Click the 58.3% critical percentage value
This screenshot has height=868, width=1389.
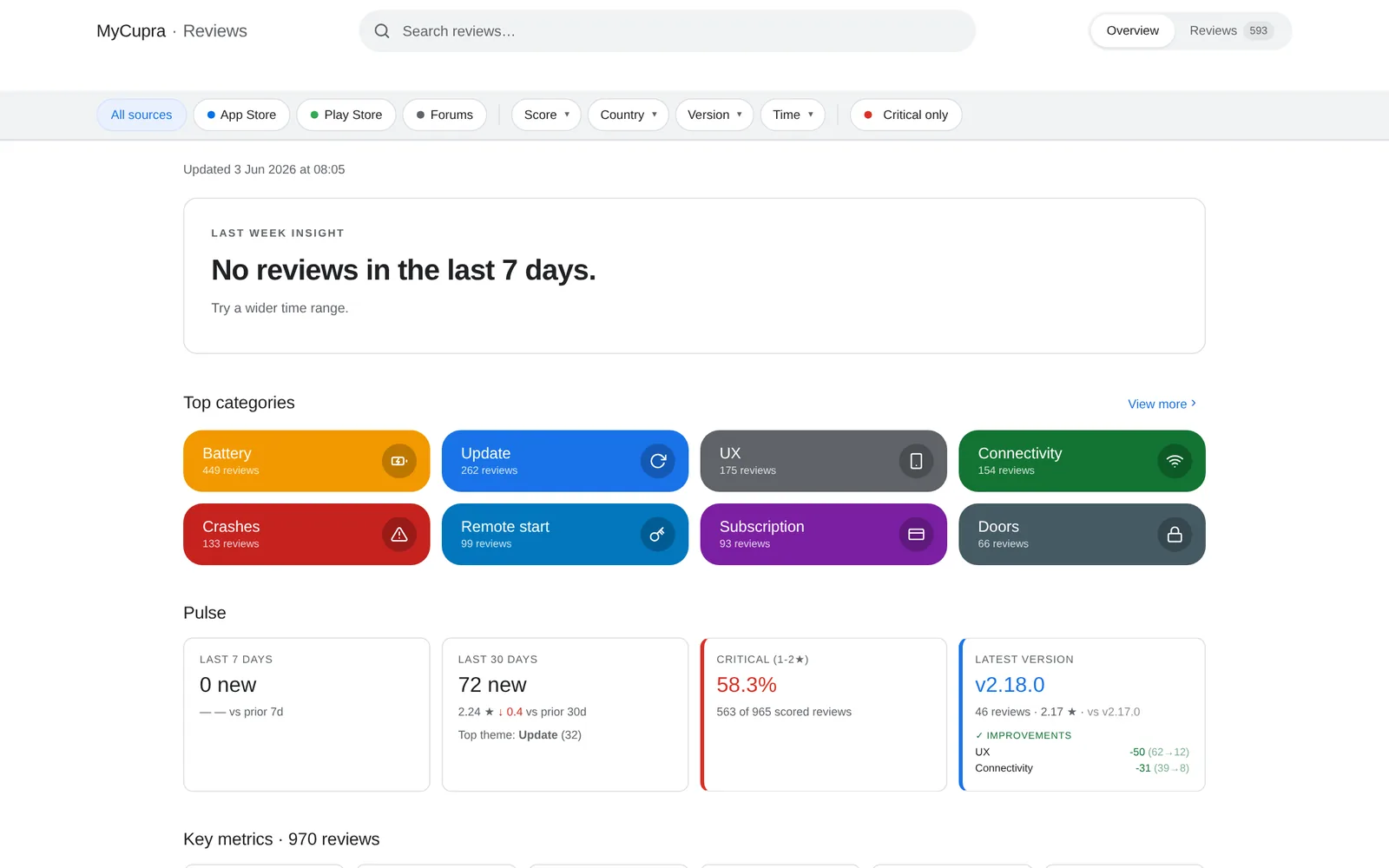pos(747,685)
